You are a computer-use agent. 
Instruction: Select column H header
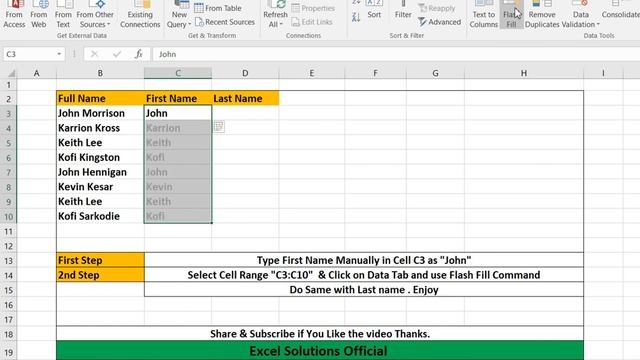coord(524,73)
